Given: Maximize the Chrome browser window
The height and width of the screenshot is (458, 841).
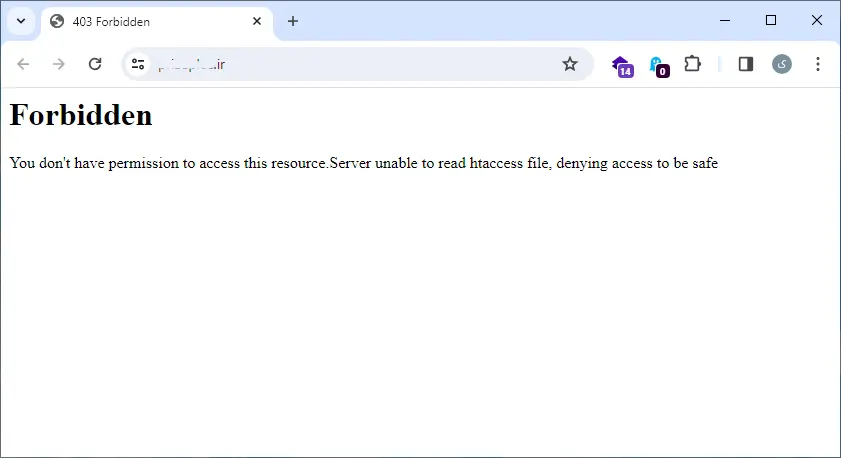Looking at the screenshot, I should coord(771,20).
